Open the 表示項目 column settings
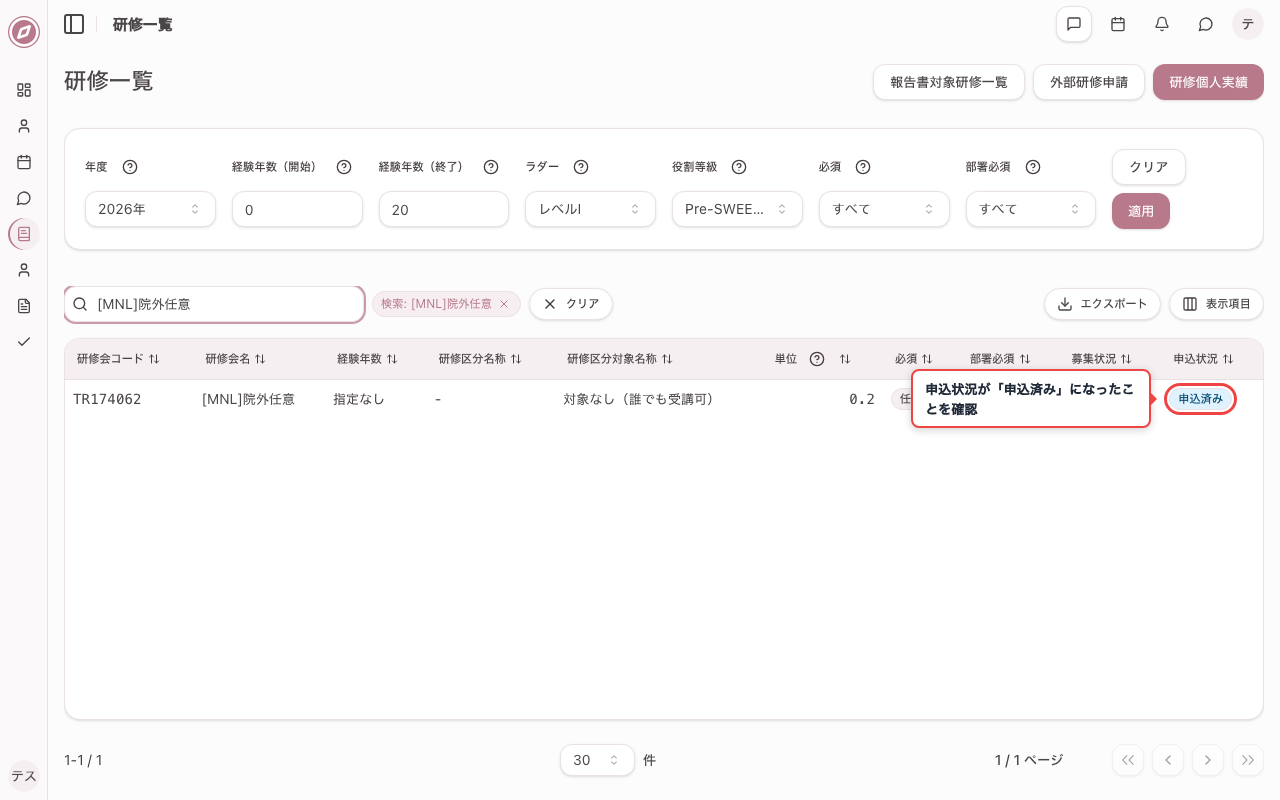The width and height of the screenshot is (1280, 800). pyautogui.click(x=1216, y=304)
